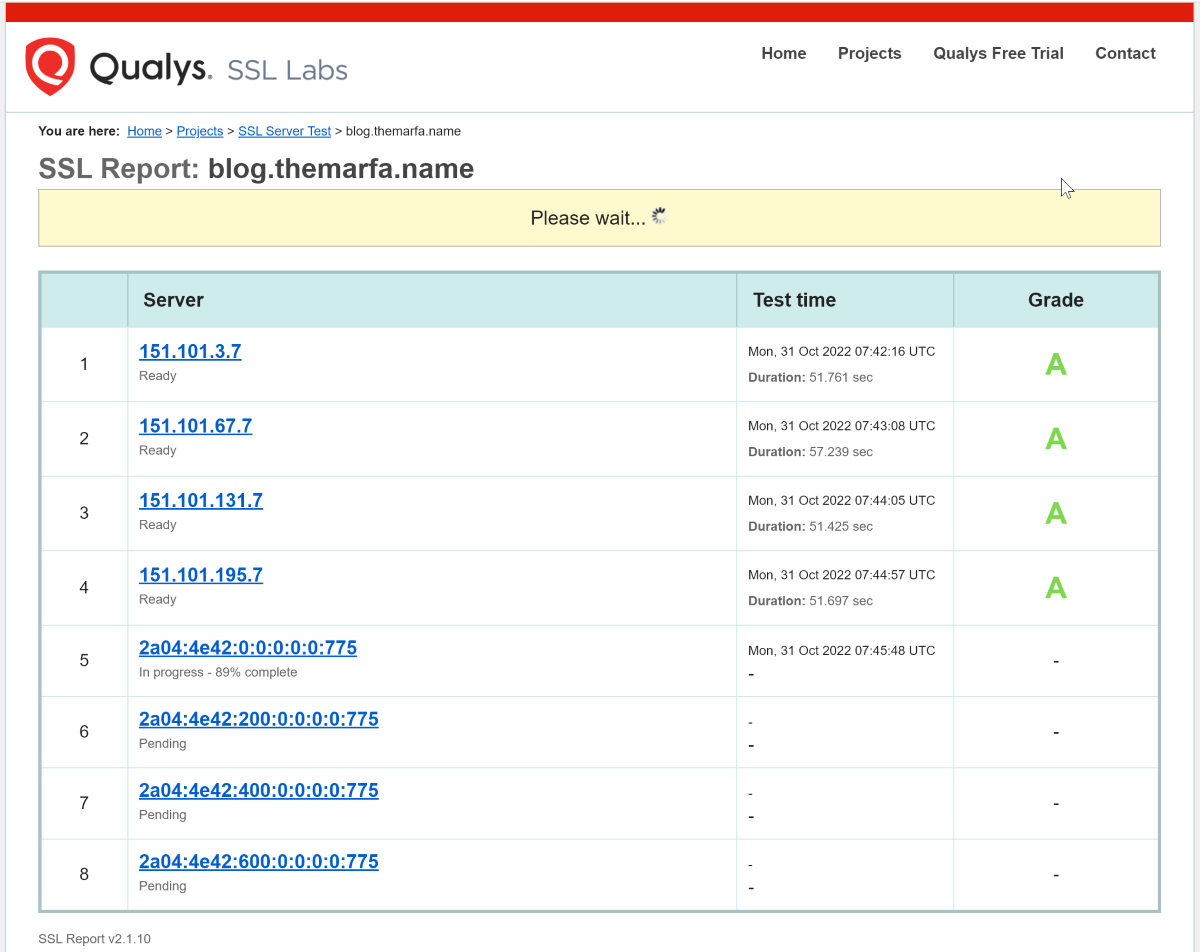
Task: Click the grade A for 151.101.131.7
Action: tap(1056, 514)
